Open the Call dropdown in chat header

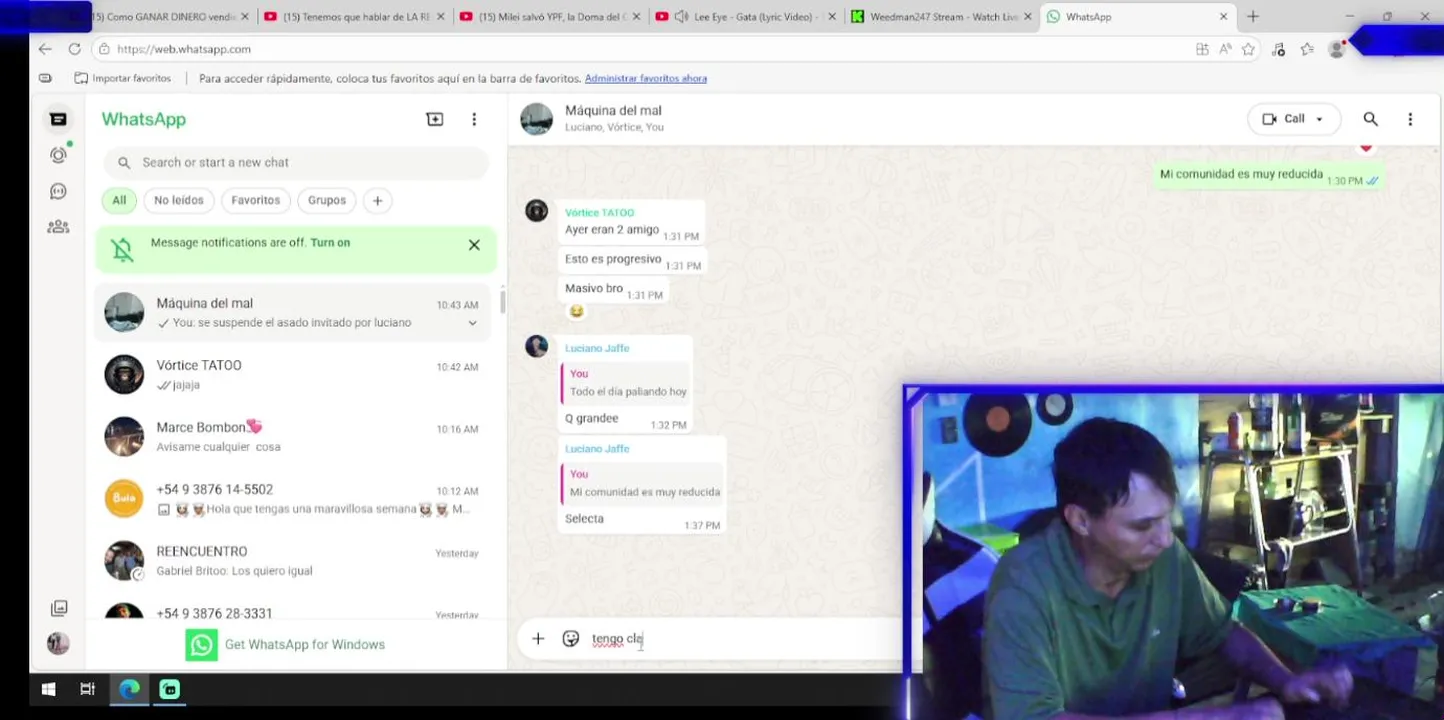click(1293, 119)
